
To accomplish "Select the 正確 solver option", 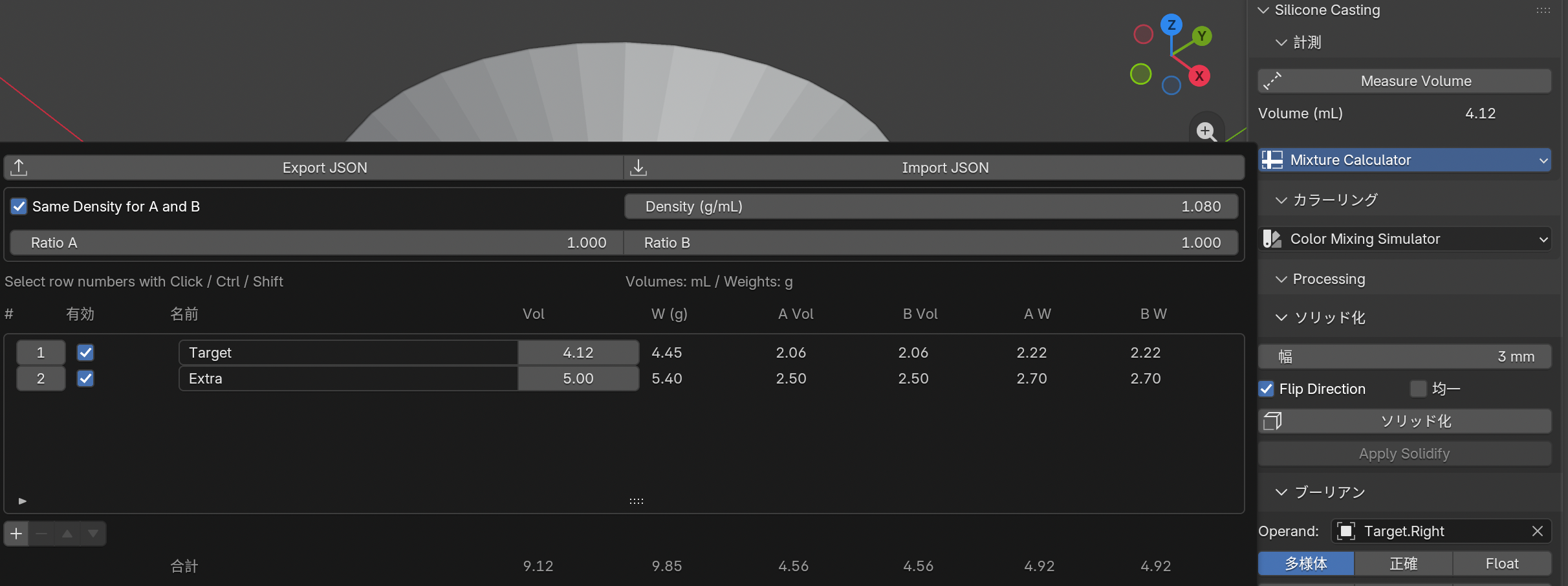I will (x=1404, y=563).
